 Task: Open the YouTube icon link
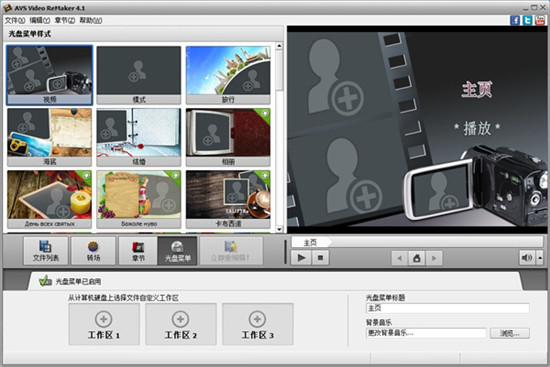[x=540, y=20]
